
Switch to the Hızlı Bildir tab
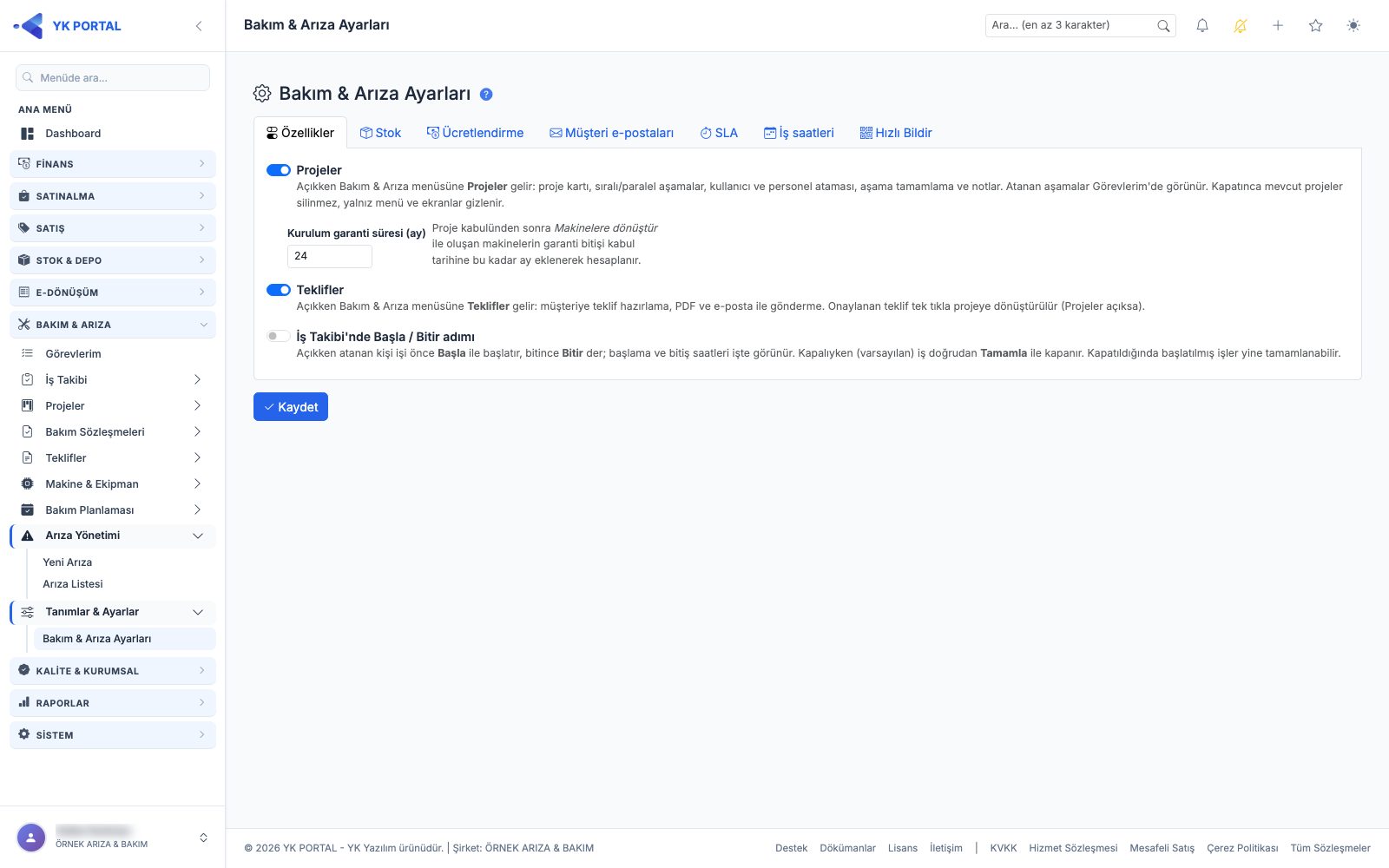pyautogui.click(x=896, y=133)
